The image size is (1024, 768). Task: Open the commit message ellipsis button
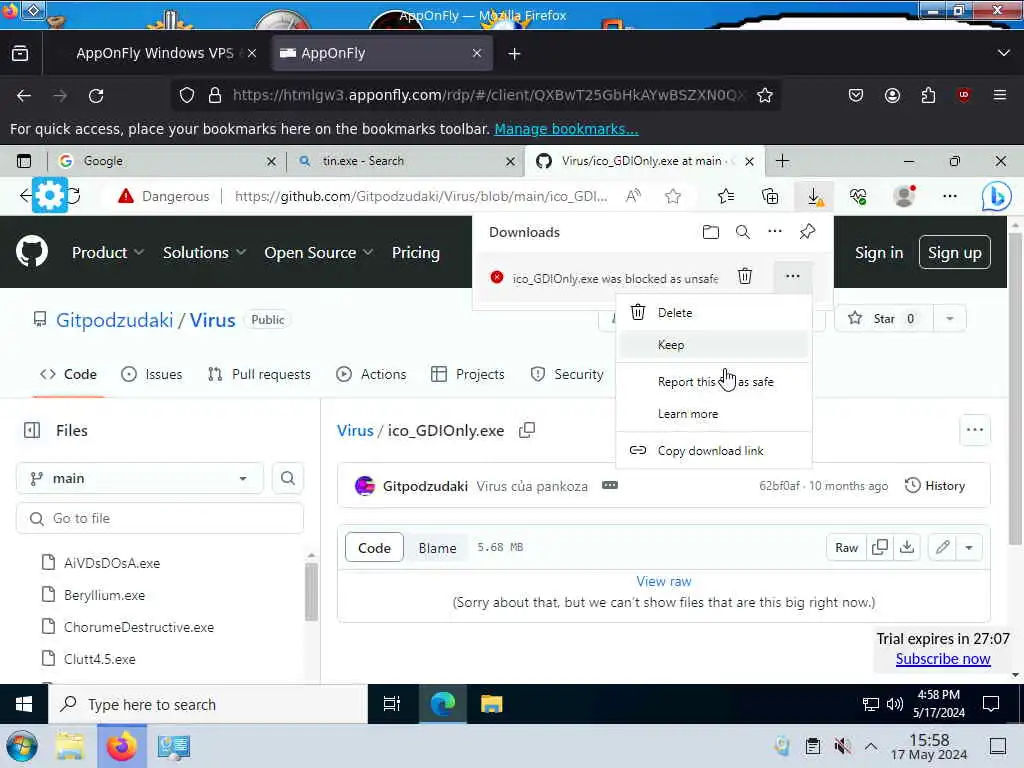click(x=609, y=485)
